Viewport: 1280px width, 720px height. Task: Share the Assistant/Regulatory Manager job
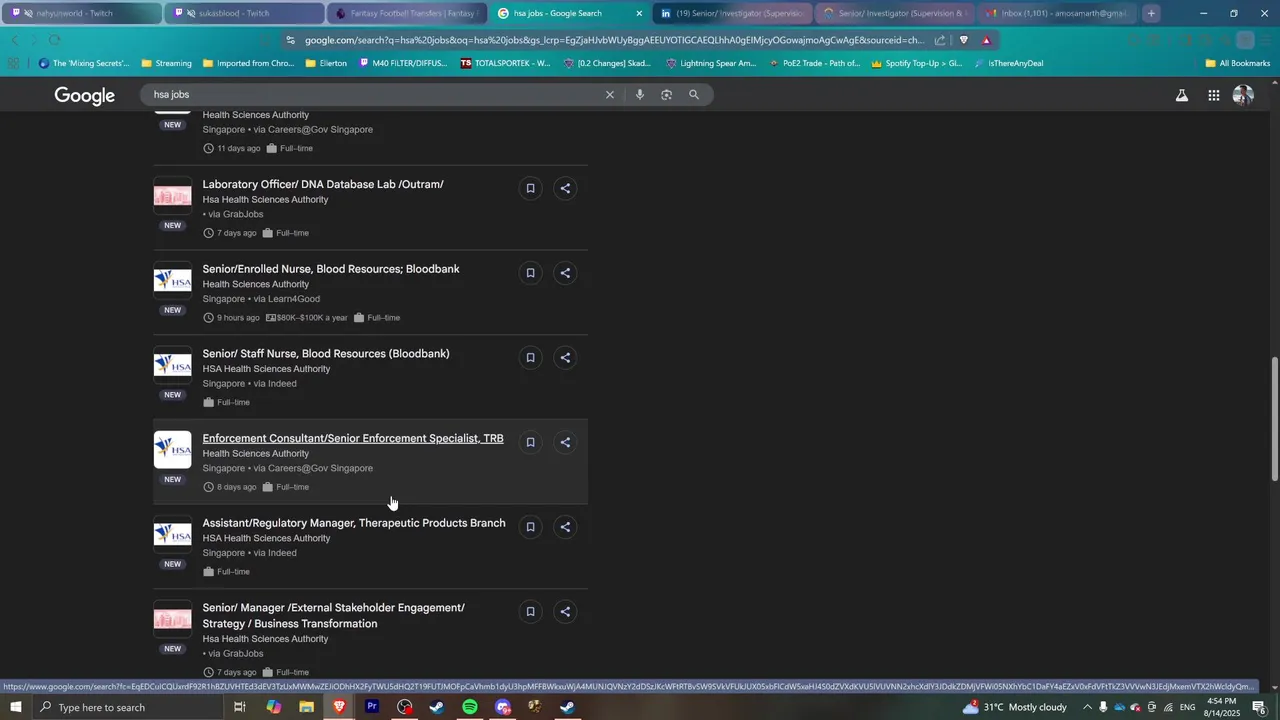point(565,527)
